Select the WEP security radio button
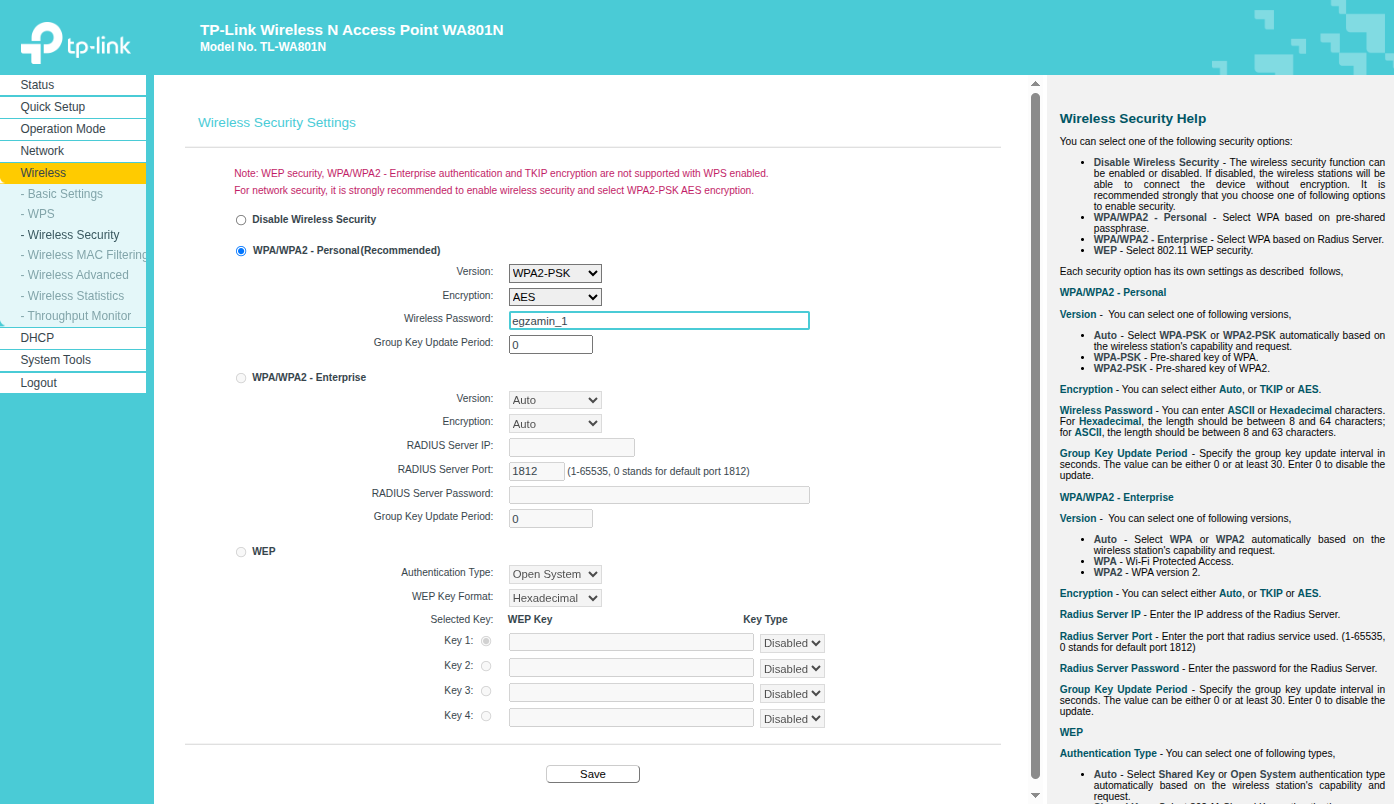Screen dimensions: 1394x804 coord(240,552)
